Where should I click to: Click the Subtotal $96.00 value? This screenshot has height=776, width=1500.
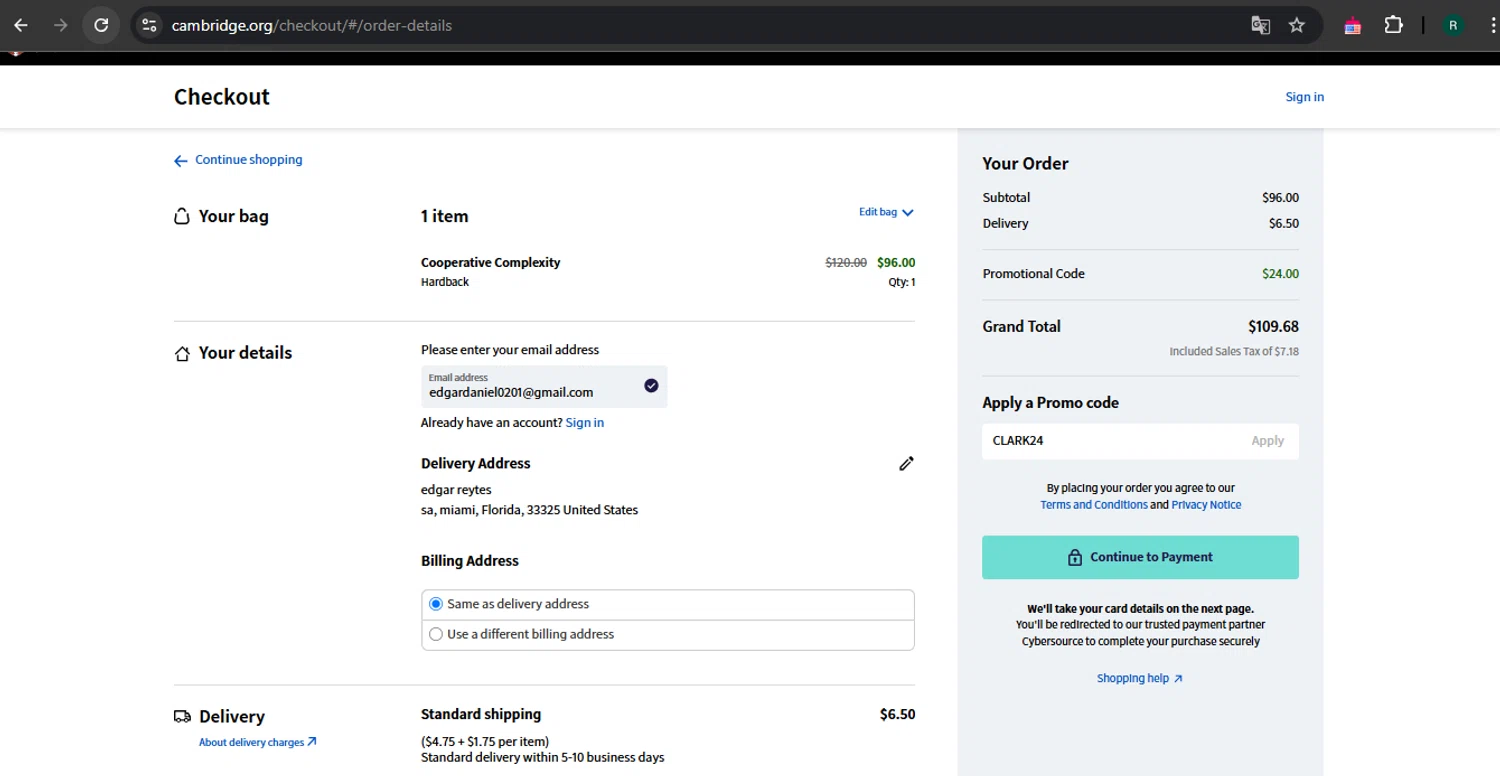click(x=1280, y=198)
